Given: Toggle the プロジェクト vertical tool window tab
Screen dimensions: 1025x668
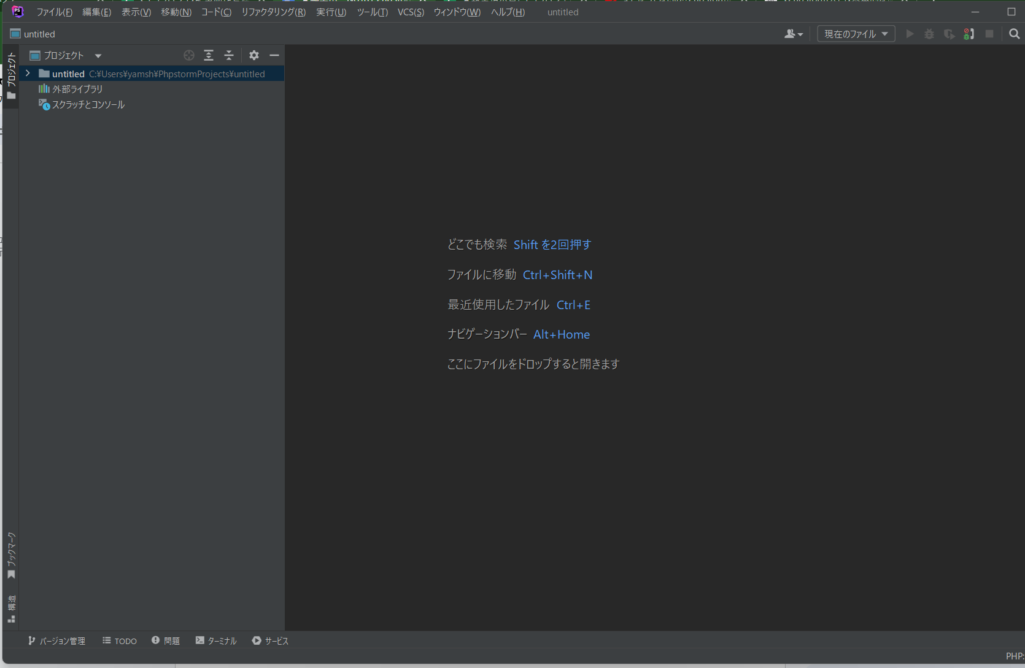Looking at the screenshot, I should click(x=10, y=76).
